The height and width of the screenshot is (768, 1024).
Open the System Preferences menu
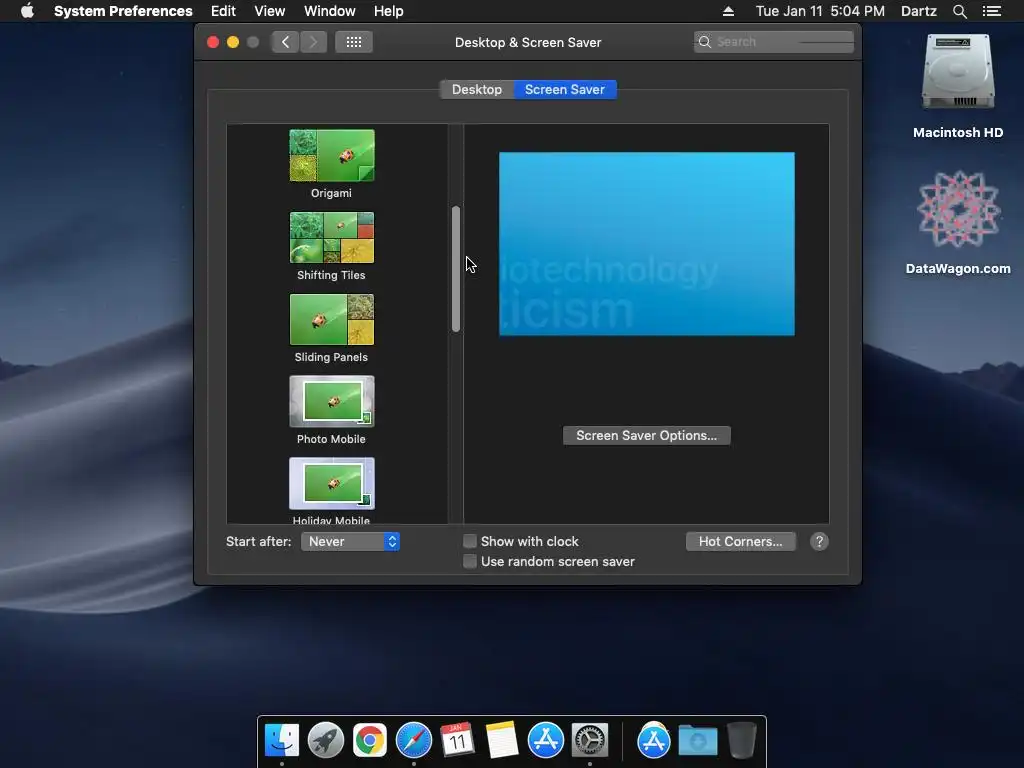(x=123, y=11)
